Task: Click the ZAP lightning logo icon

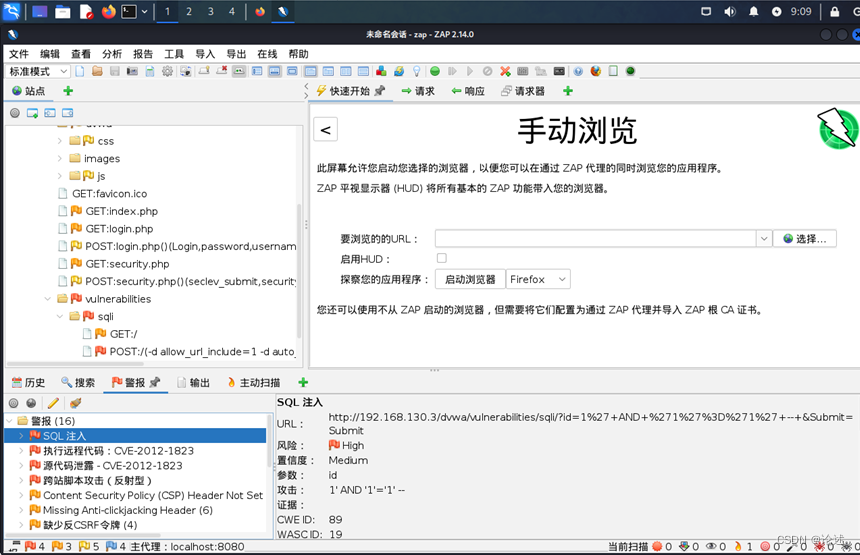Action: (838, 128)
